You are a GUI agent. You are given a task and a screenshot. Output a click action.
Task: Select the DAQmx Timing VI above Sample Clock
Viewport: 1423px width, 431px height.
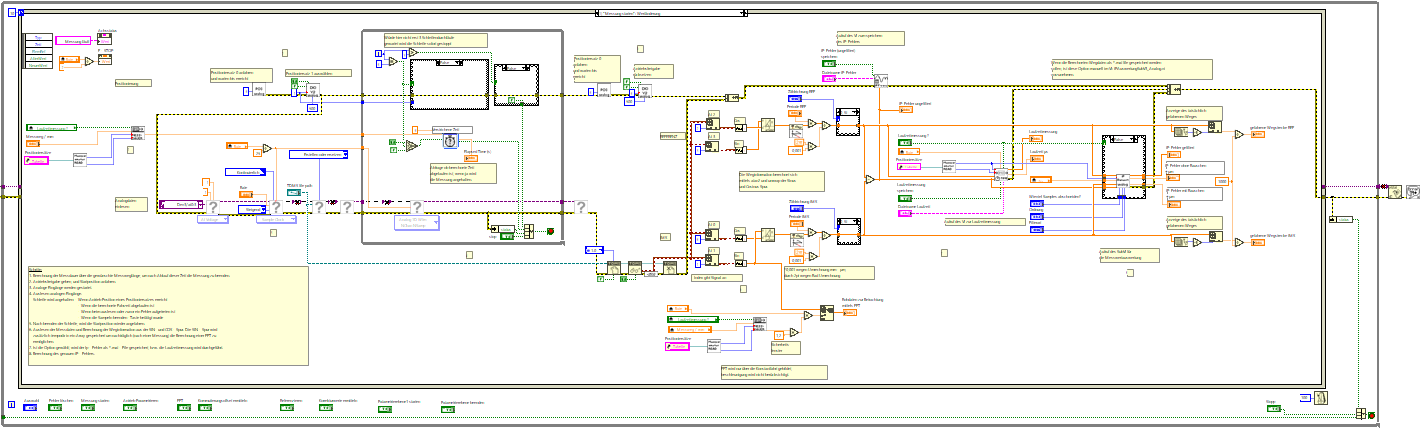(275, 207)
